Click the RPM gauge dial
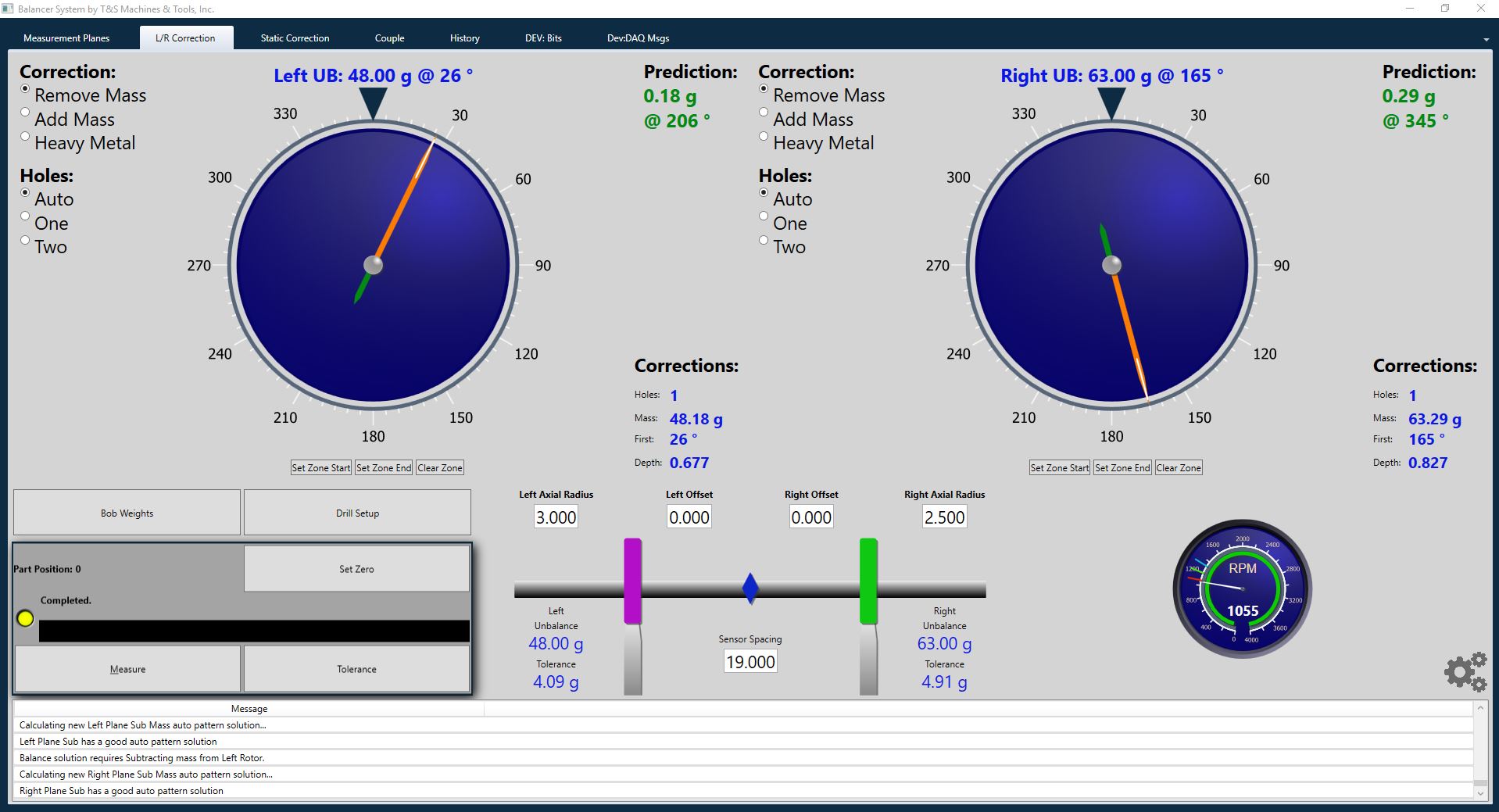1499x812 pixels. click(x=1242, y=588)
